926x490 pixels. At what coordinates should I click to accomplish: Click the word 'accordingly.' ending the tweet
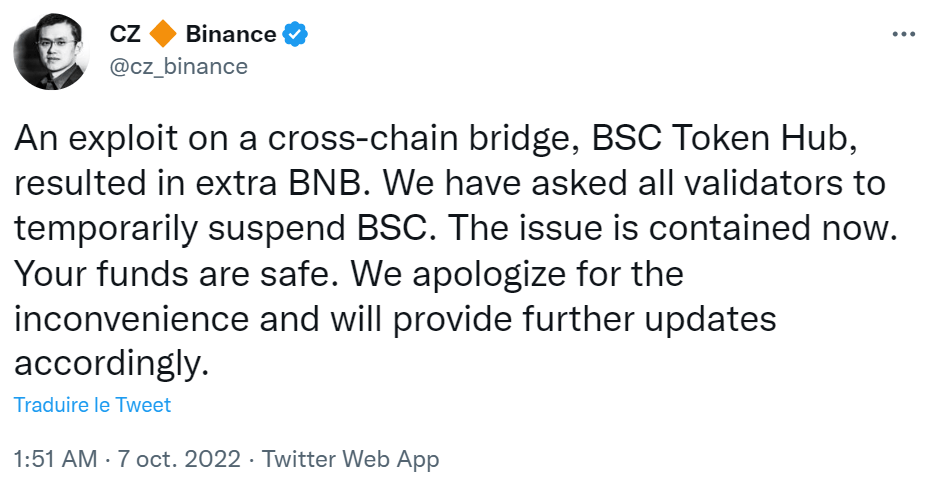112,363
